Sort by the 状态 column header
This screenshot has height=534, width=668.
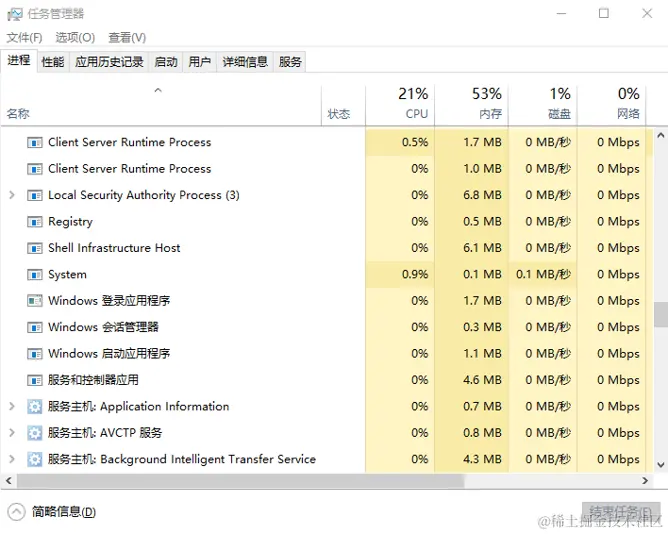[343, 105]
